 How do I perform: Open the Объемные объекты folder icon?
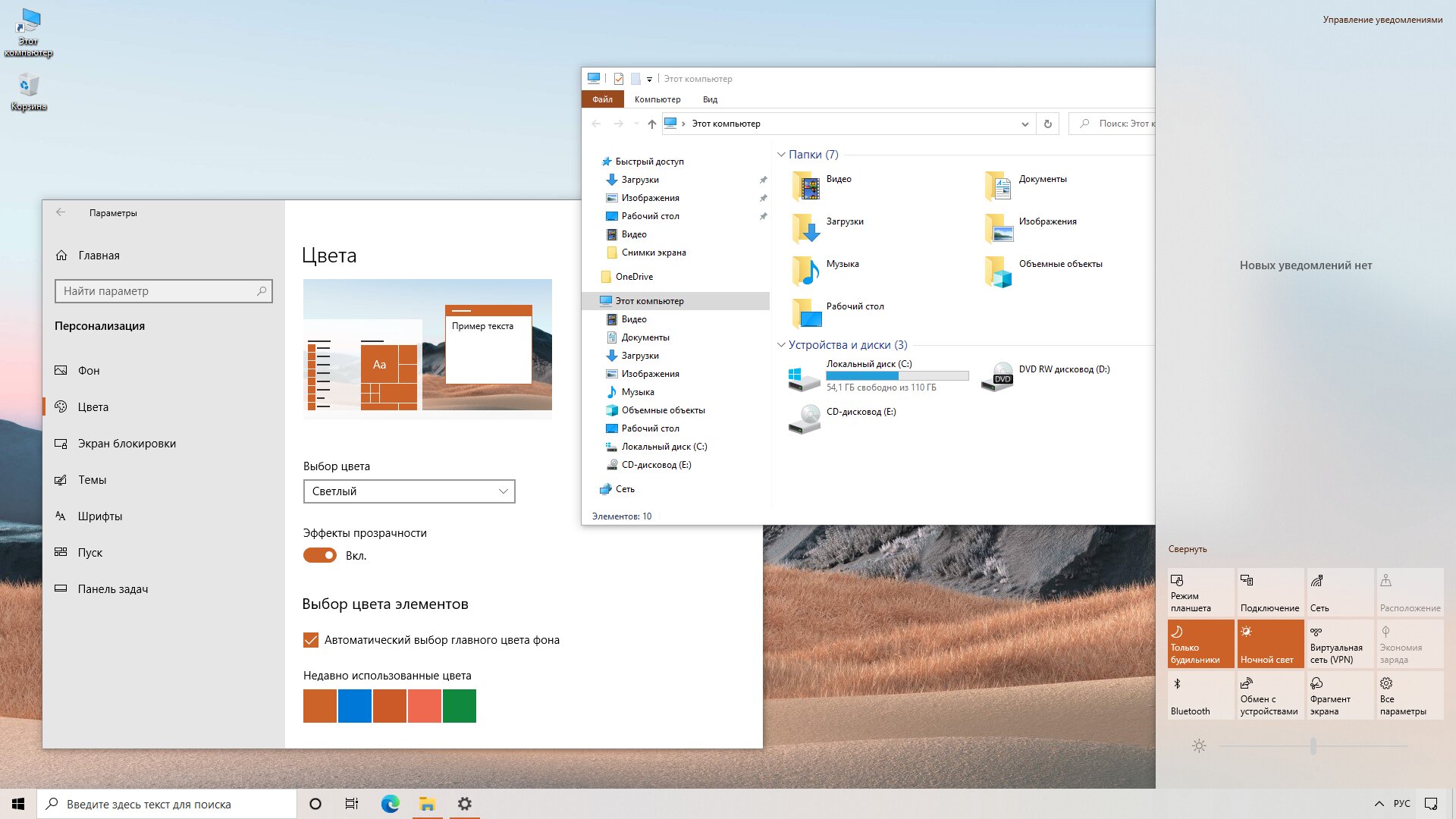pyautogui.click(x=998, y=271)
